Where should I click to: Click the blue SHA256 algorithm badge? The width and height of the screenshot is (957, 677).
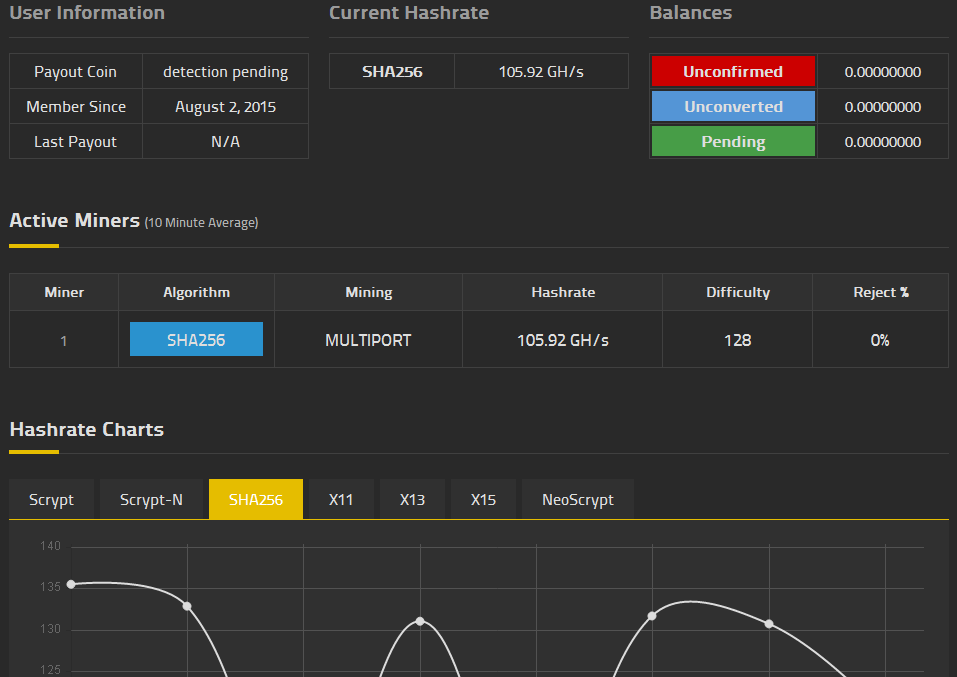click(x=197, y=339)
